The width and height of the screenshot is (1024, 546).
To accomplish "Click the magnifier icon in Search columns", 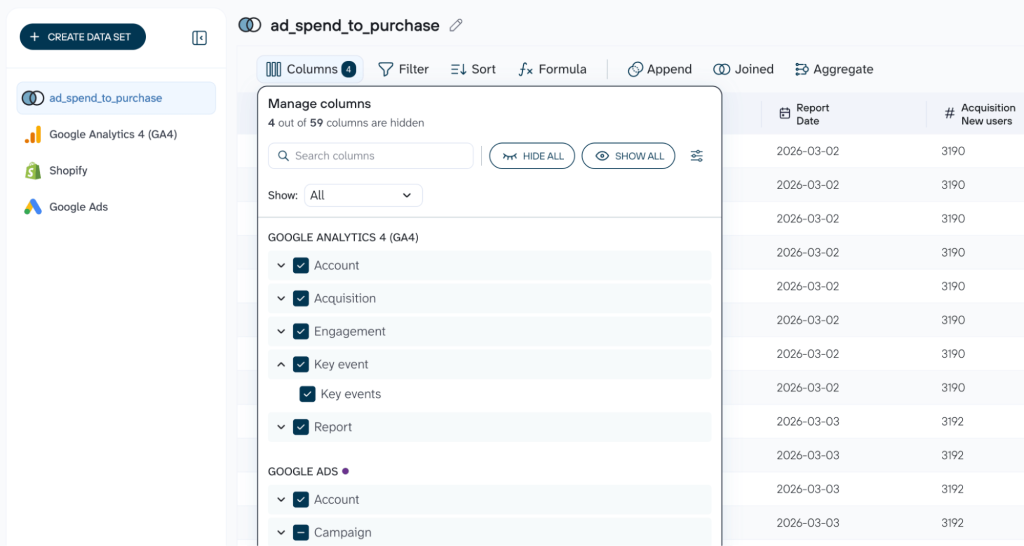I will 283,156.
